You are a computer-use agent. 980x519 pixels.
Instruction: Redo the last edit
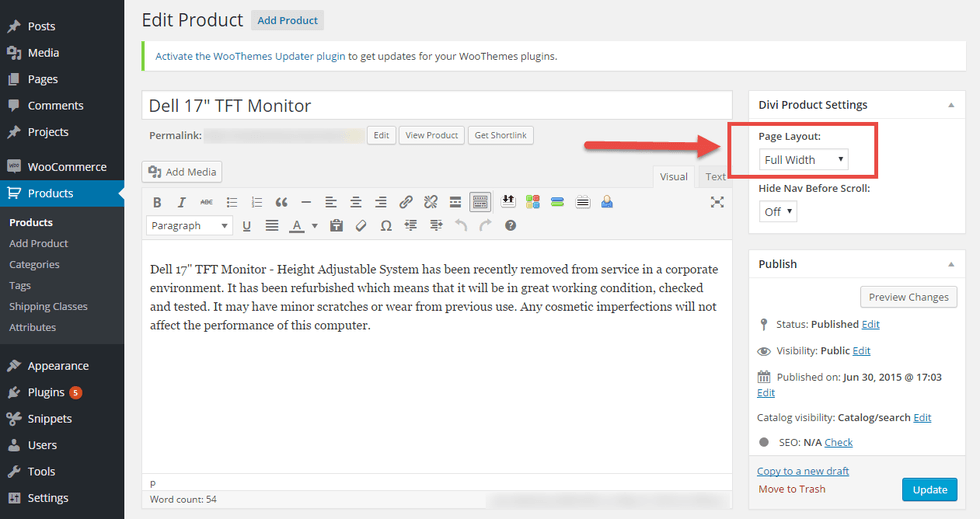click(x=486, y=226)
